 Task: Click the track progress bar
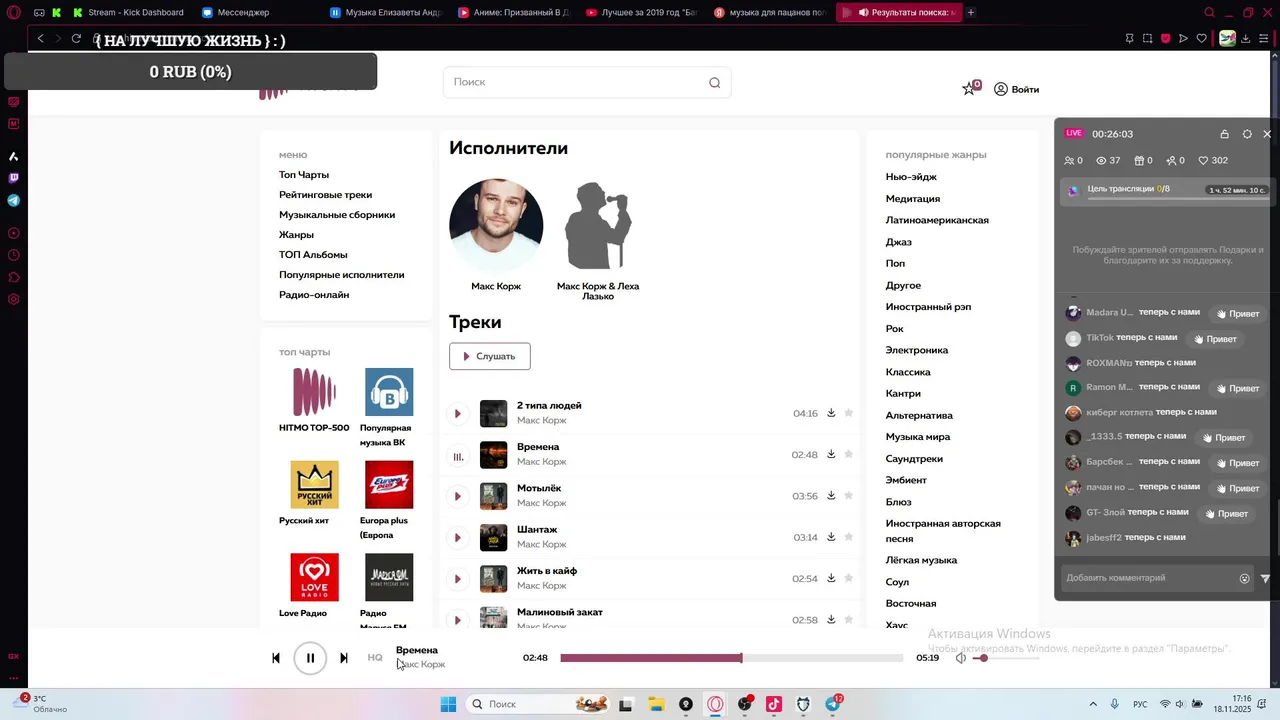731,658
